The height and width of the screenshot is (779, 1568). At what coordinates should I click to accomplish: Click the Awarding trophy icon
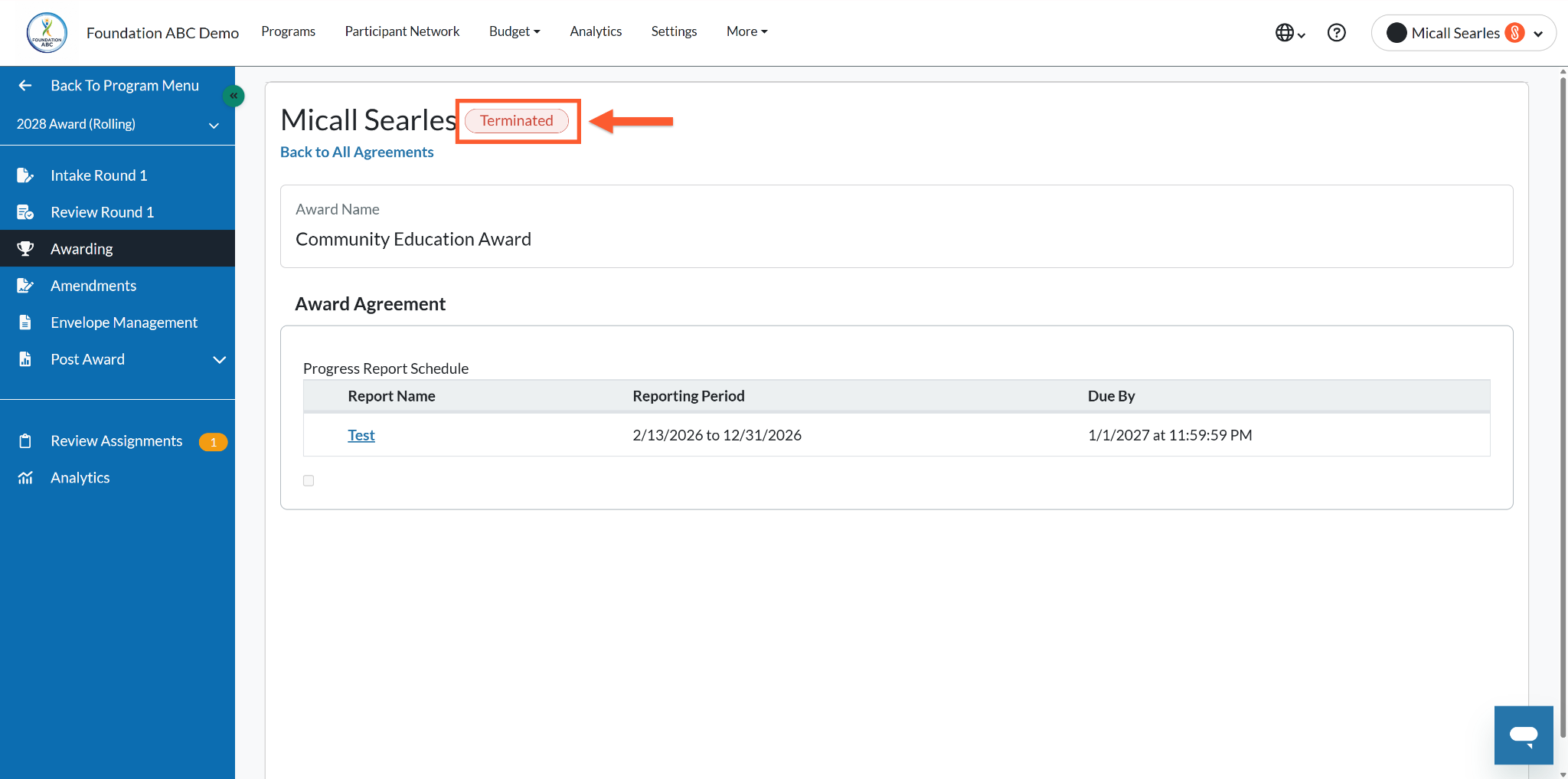pos(25,249)
